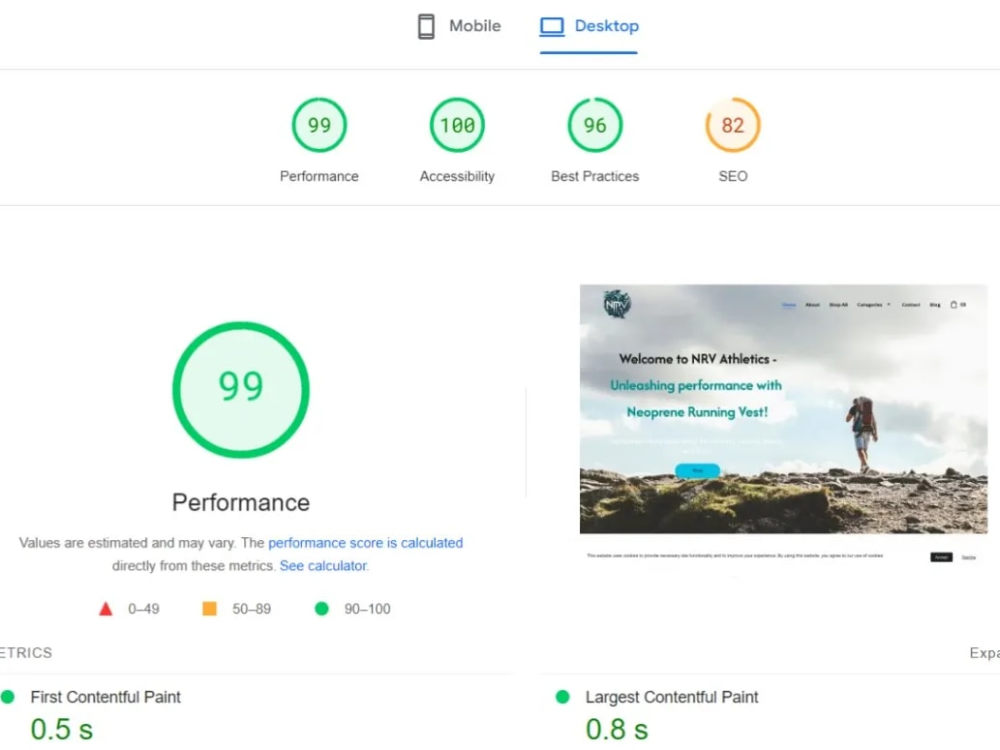
Task: Click the desktop monitor icon
Action: tap(552, 26)
